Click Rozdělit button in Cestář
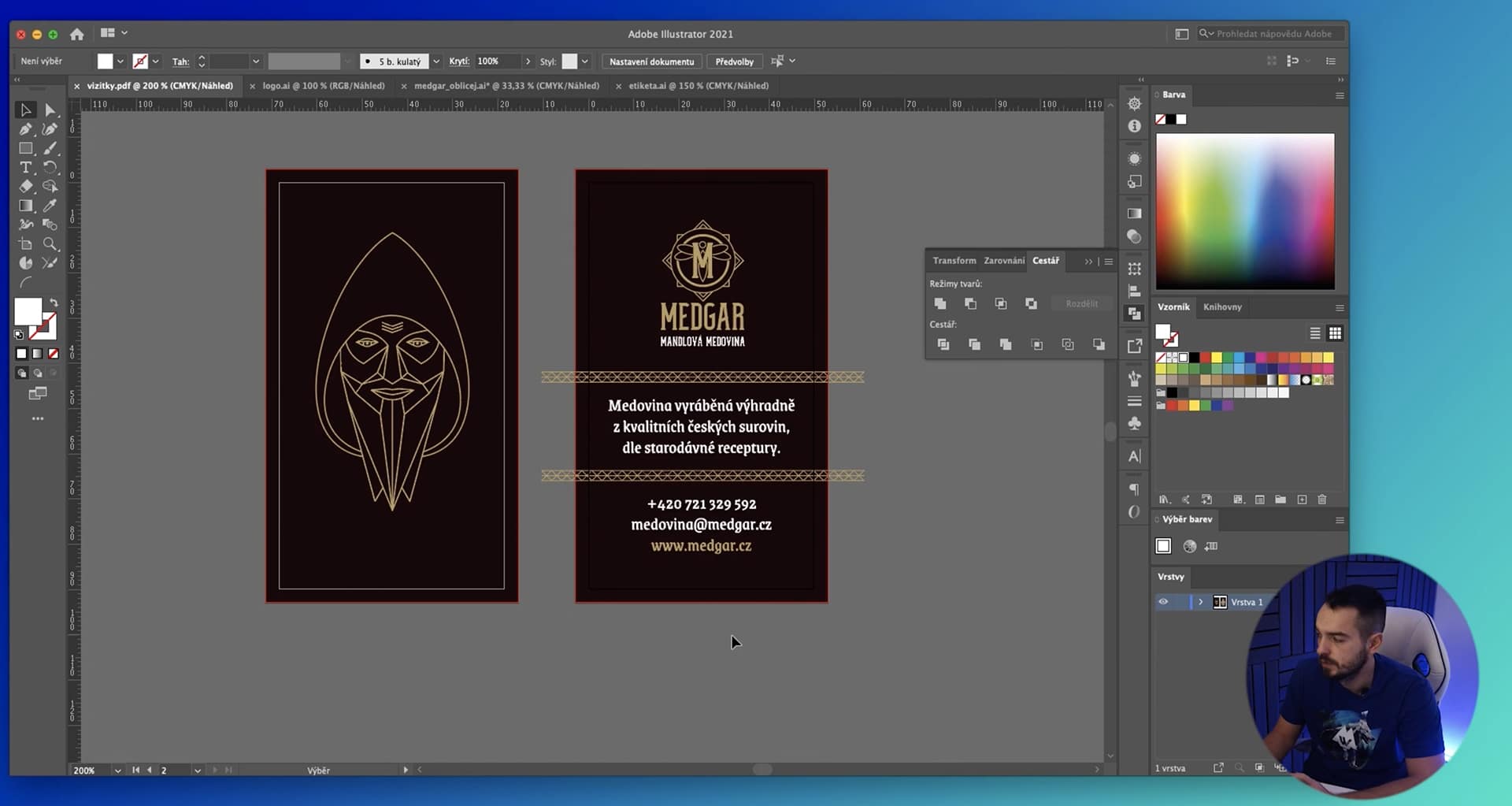1512x806 pixels. pos(1081,303)
